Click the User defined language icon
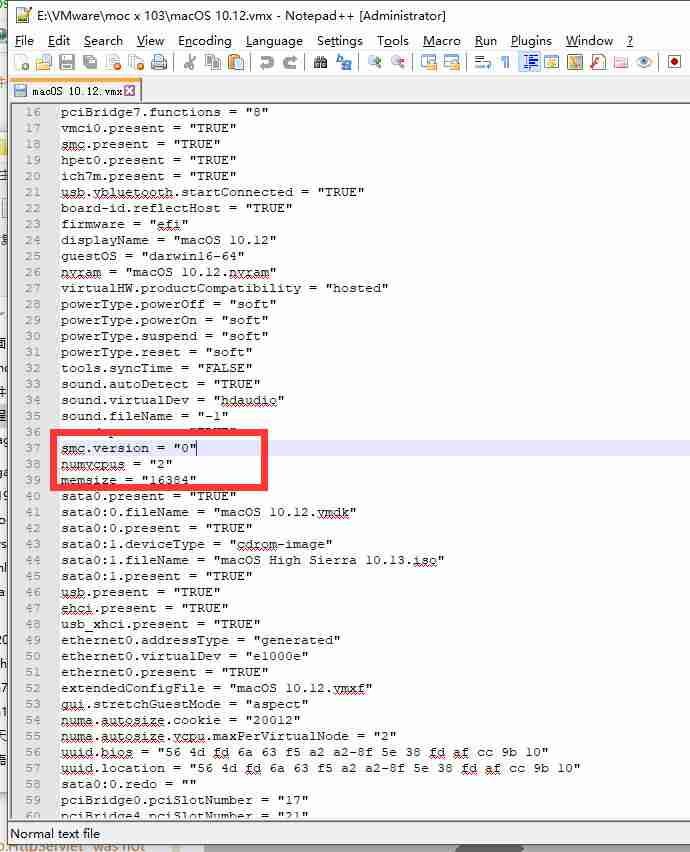The image size is (690, 852). [x=551, y=62]
